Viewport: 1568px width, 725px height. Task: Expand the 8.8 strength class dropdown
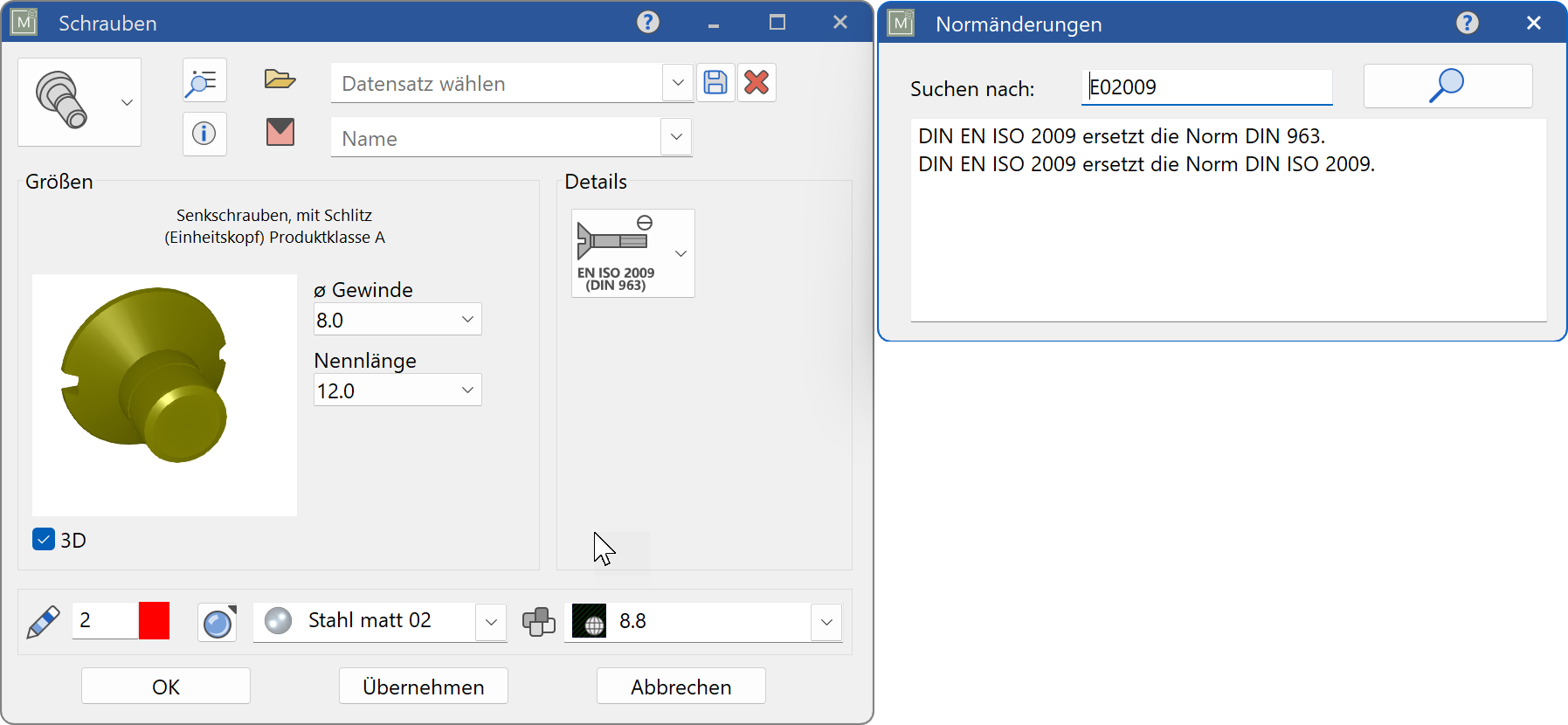coord(826,622)
